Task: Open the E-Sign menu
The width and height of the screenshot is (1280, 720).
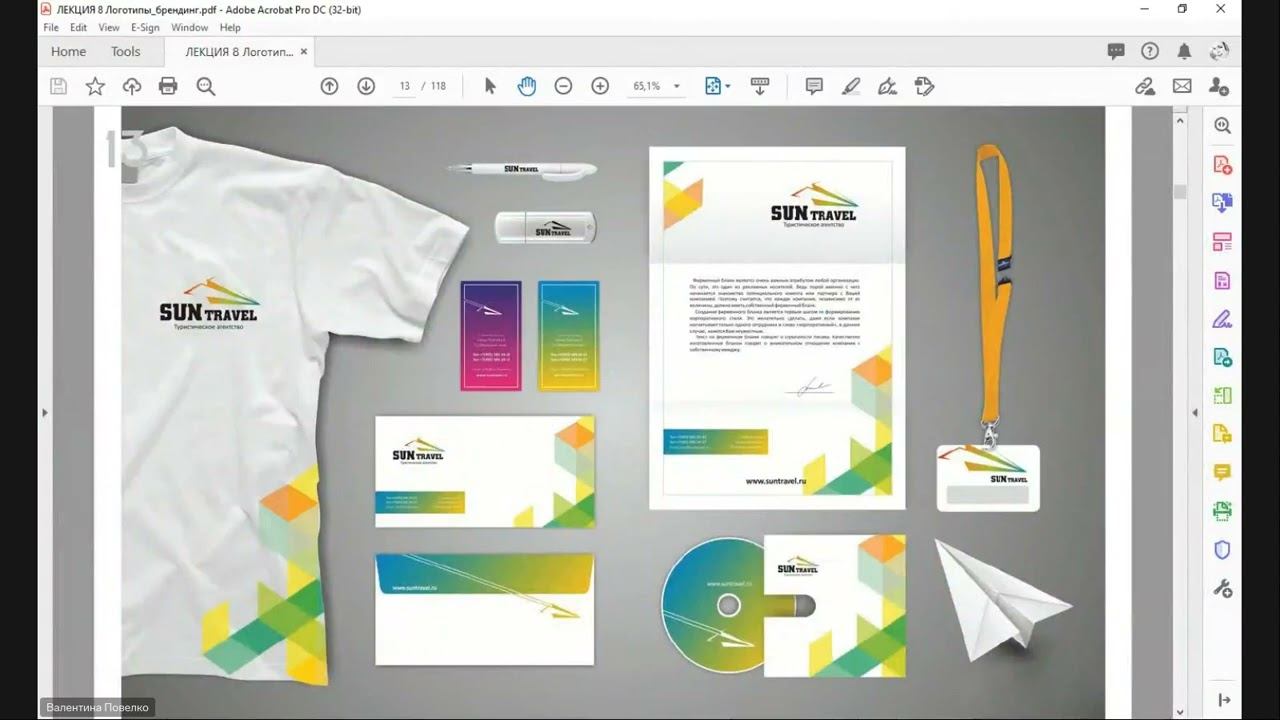Action: (x=145, y=27)
